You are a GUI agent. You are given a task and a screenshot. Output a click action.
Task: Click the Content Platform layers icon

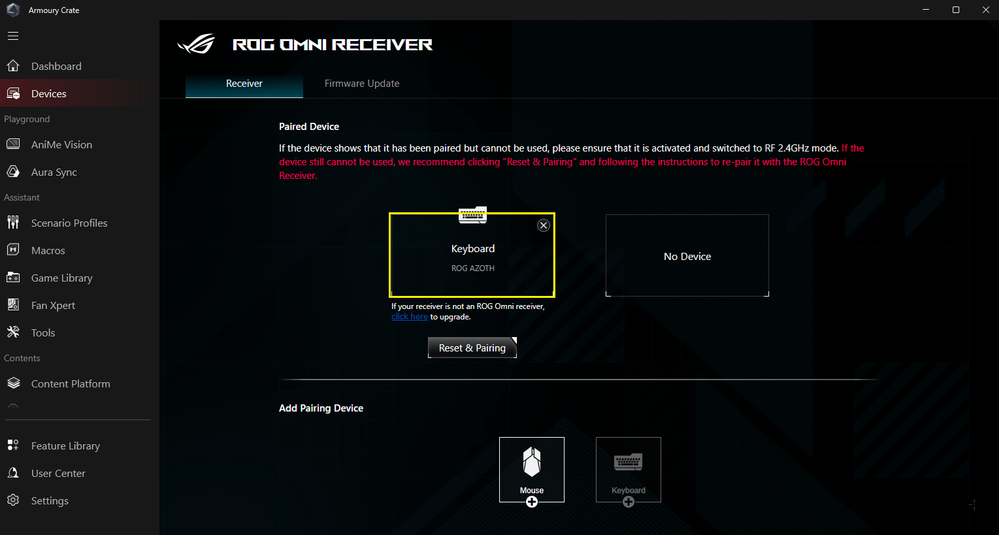(13, 383)
